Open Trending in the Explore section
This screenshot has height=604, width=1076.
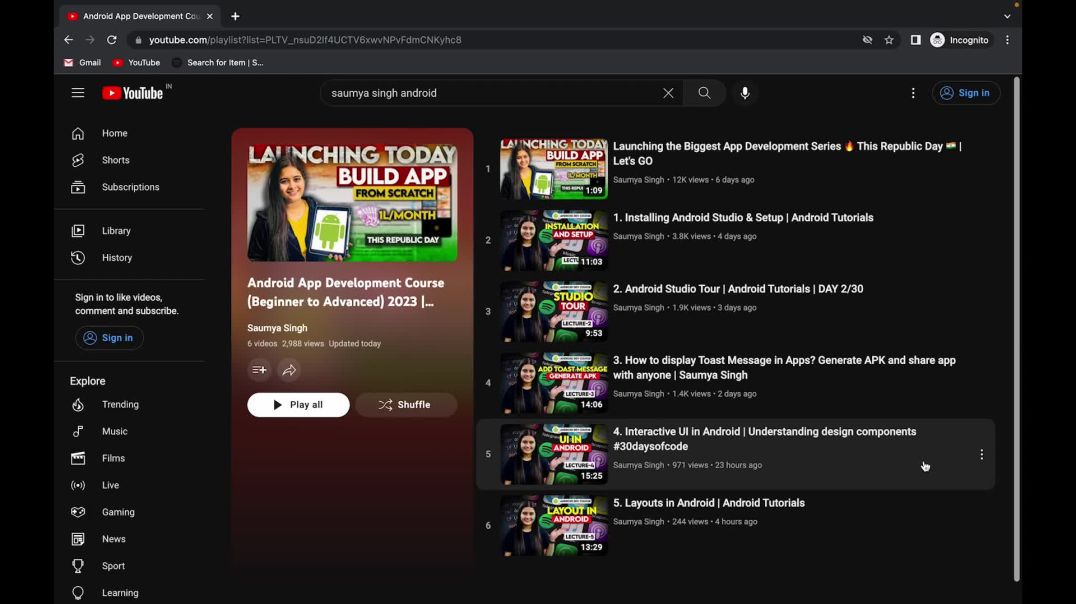[x=120, y=405]
